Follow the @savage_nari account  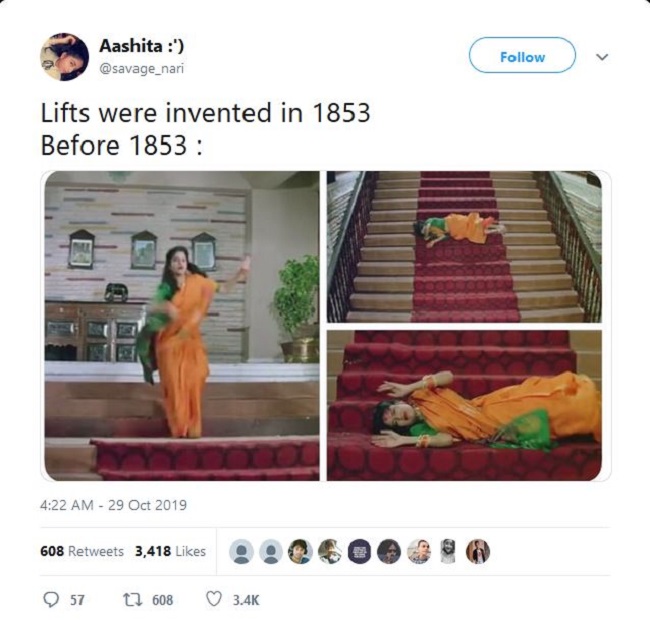[522, 55]
